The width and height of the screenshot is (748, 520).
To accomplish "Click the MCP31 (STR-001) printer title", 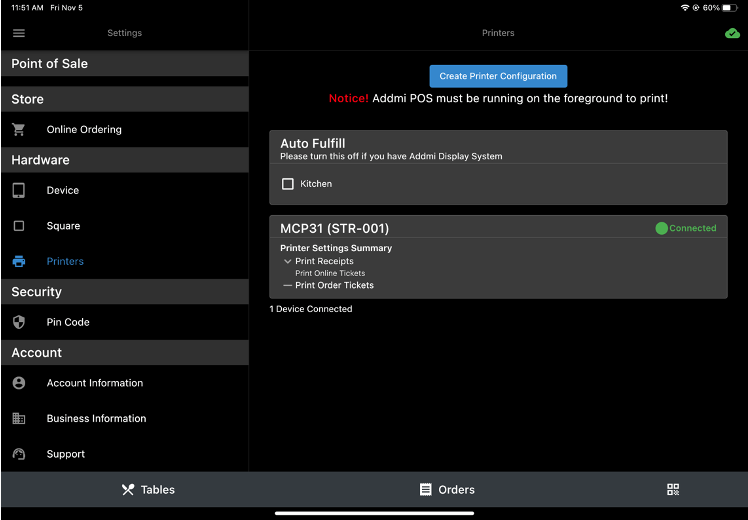I will [x=334, y=229].
